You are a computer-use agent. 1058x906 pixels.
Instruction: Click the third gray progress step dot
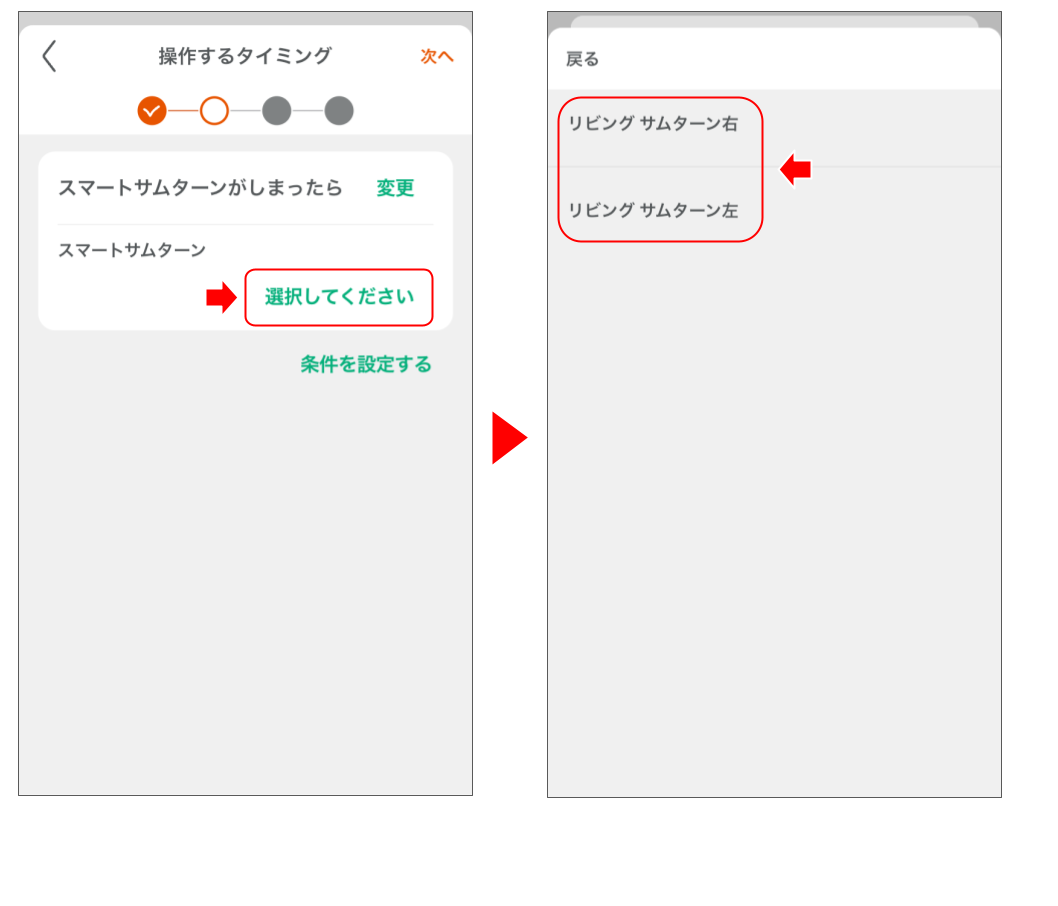point(277,111)
